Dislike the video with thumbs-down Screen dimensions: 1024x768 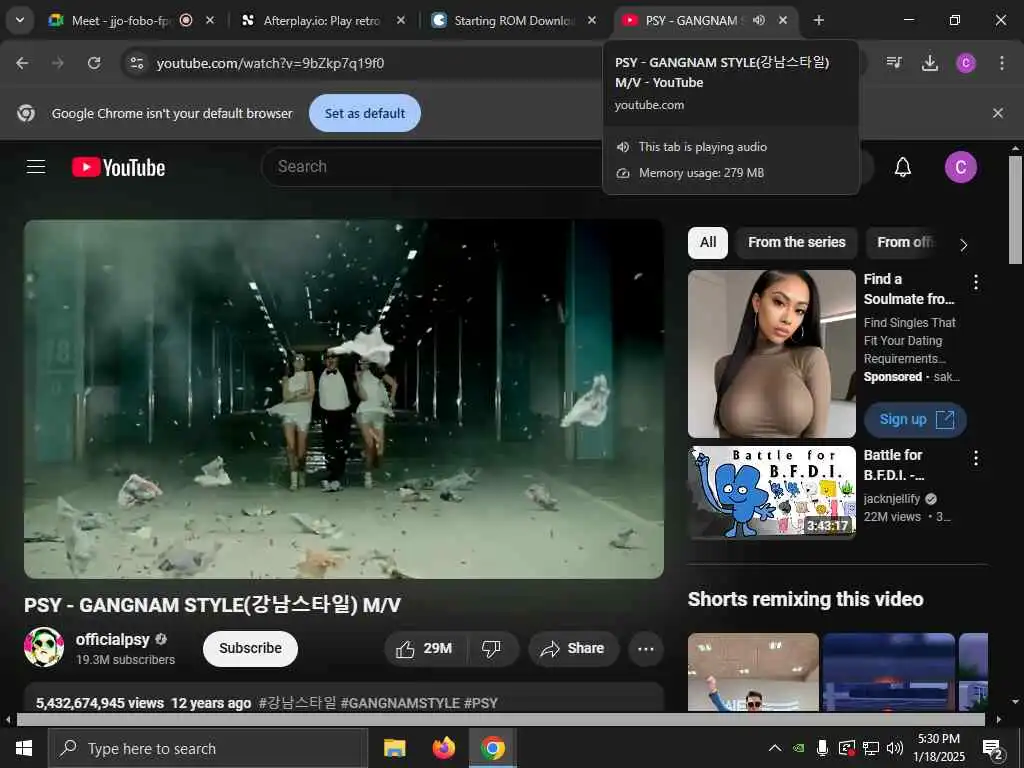pyautogui.click(x=492, y=648)
